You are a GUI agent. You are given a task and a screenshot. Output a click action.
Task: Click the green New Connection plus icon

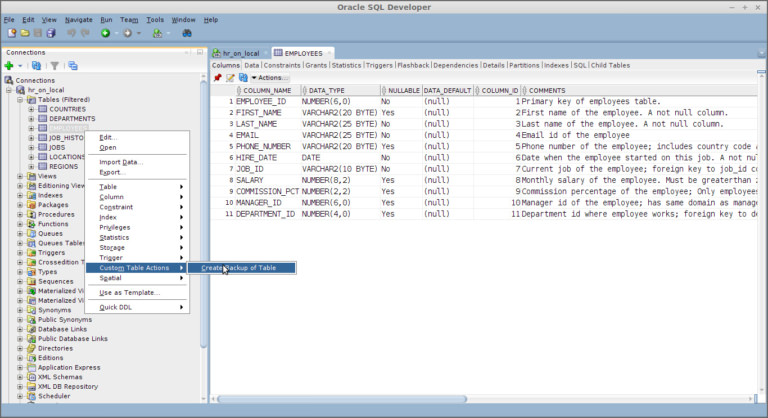coord(8,66)
